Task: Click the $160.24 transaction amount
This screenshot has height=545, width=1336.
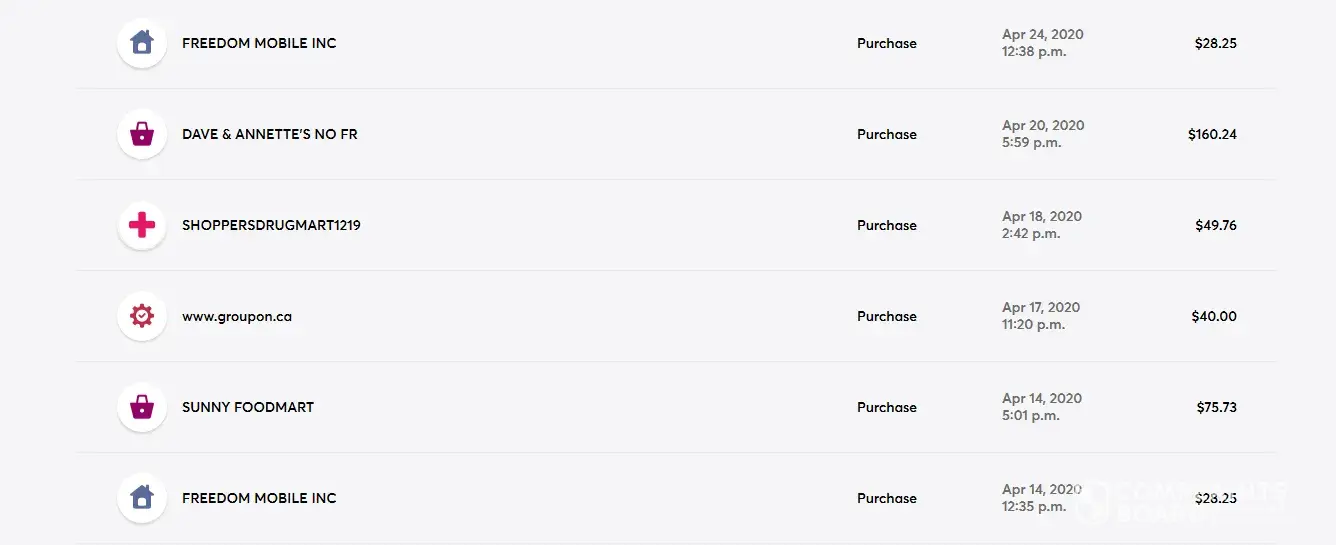Action: click(1212, 134)
